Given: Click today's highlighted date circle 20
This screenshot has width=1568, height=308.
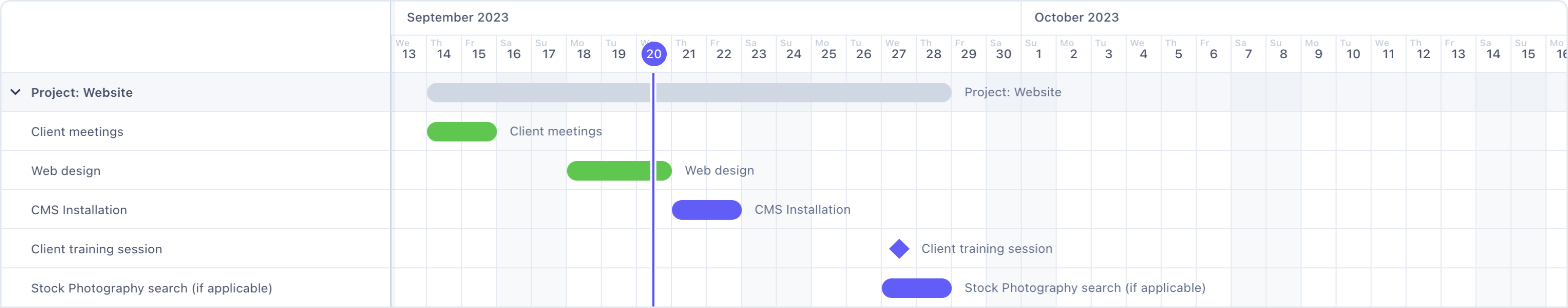Looking at the screenshot, I should click(654, 54).
